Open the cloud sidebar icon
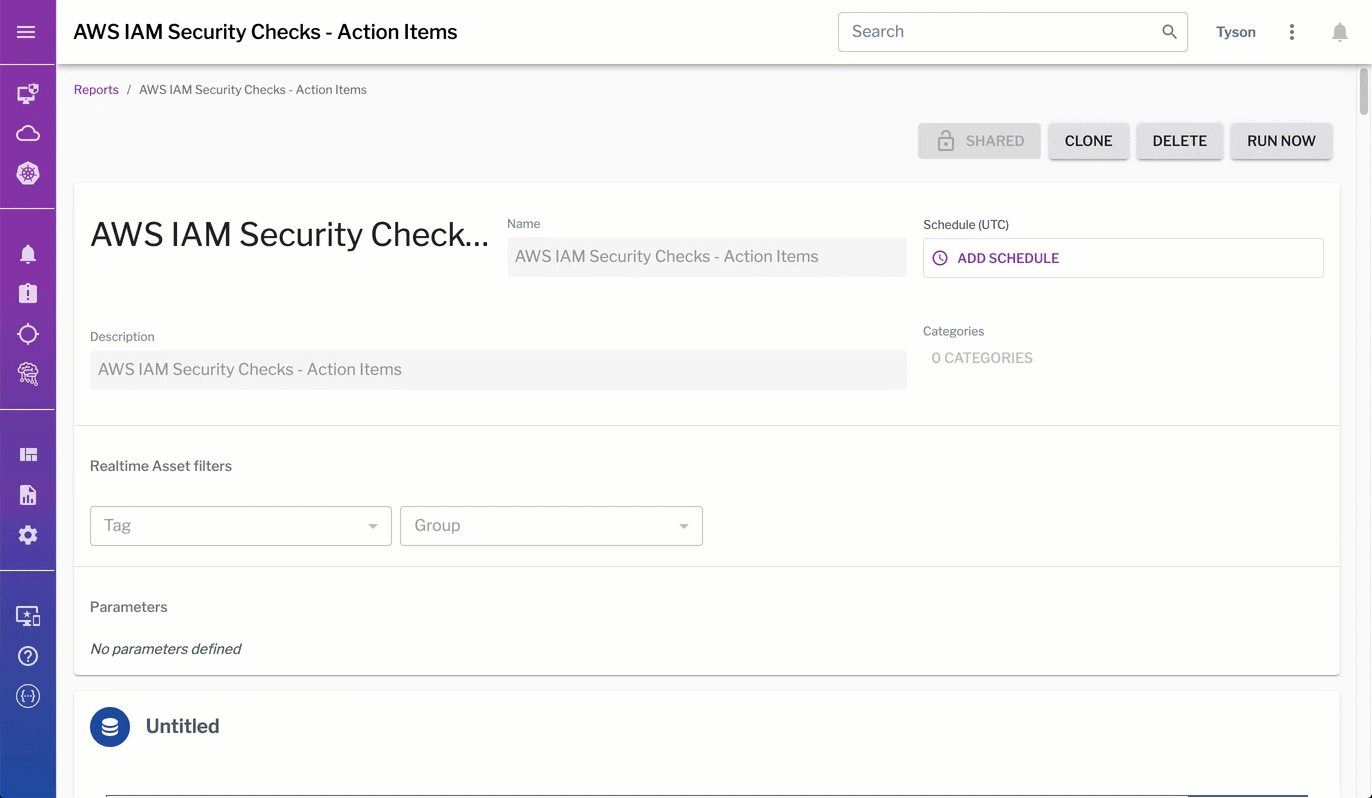This screenshot has height=798, width=1372. 28,134
